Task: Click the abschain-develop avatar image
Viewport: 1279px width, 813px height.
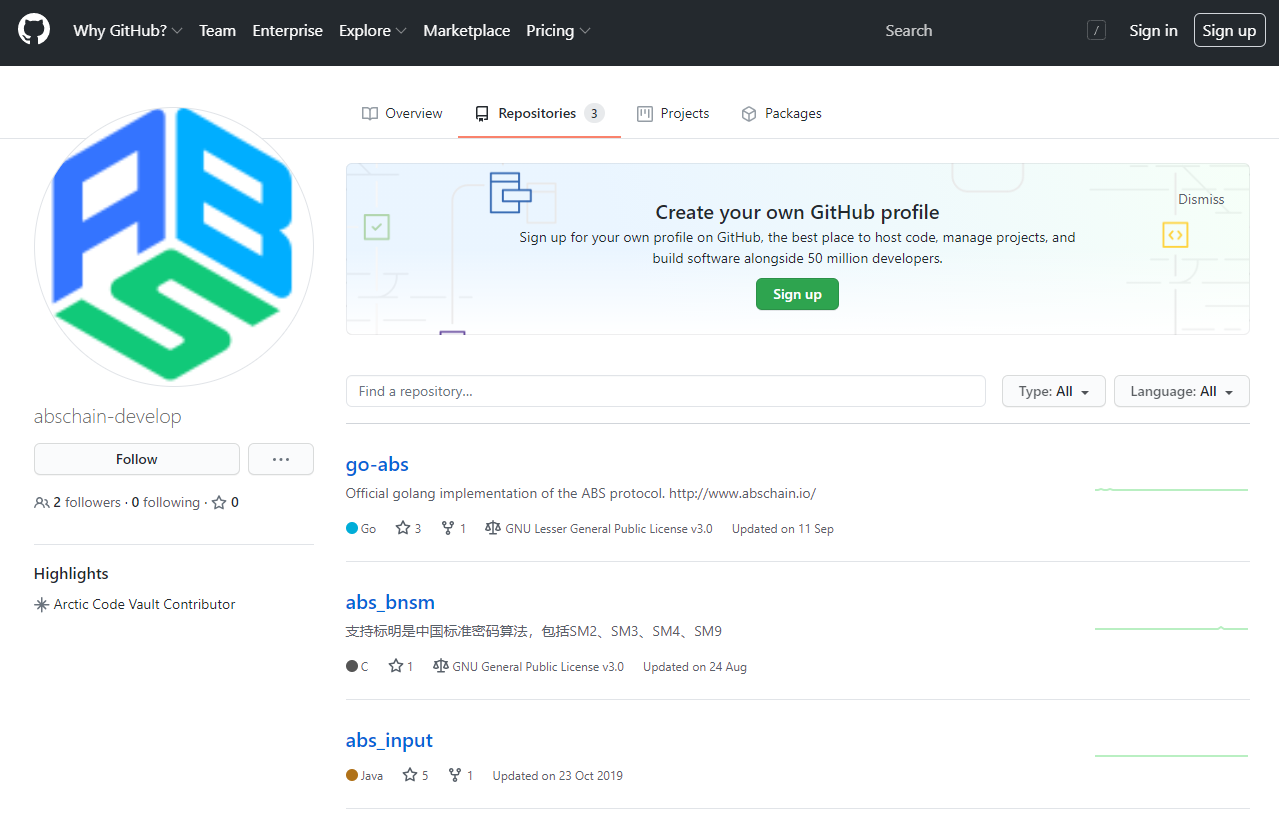Action: point(174,246)
